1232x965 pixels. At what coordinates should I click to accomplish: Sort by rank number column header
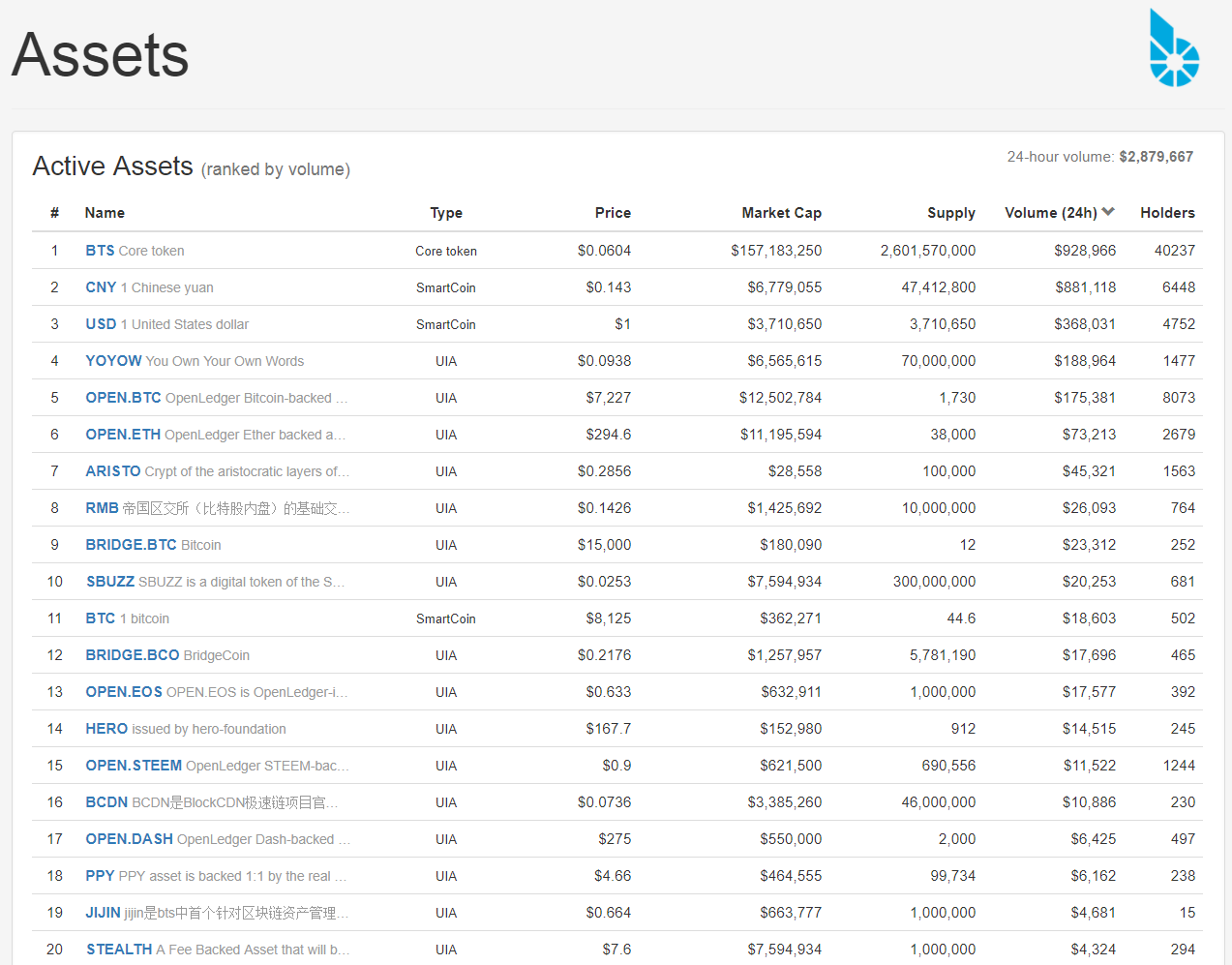[54, 213]
